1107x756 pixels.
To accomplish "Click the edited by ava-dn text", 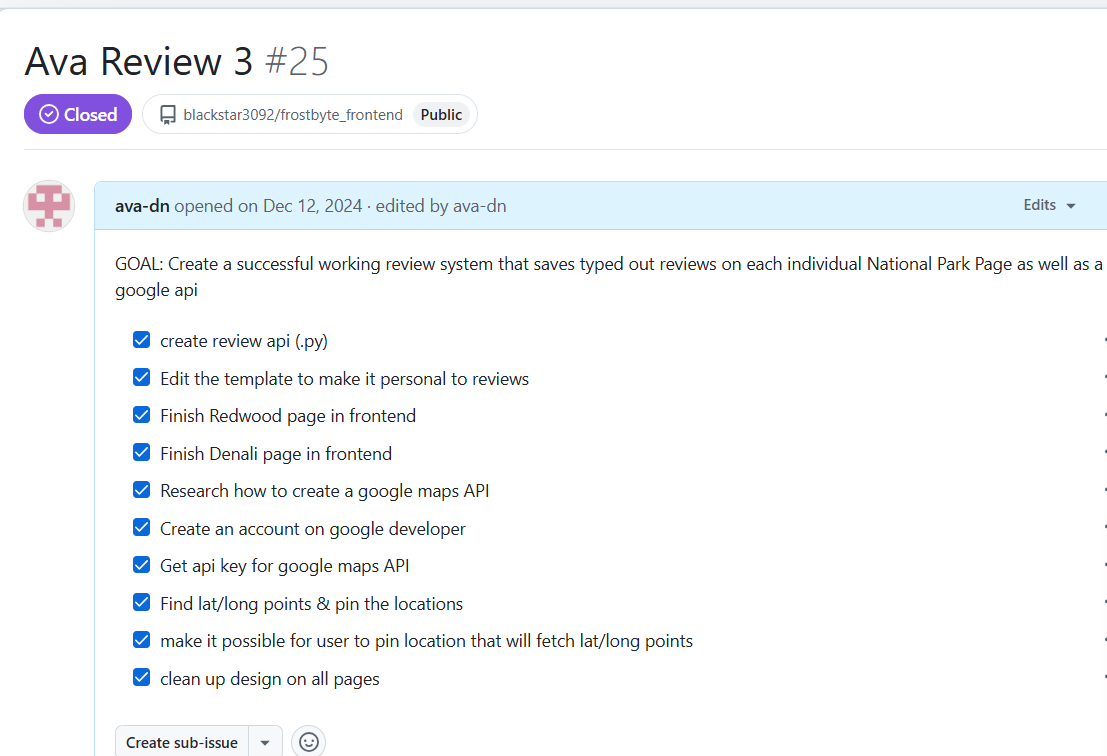I will click(441, 206).
